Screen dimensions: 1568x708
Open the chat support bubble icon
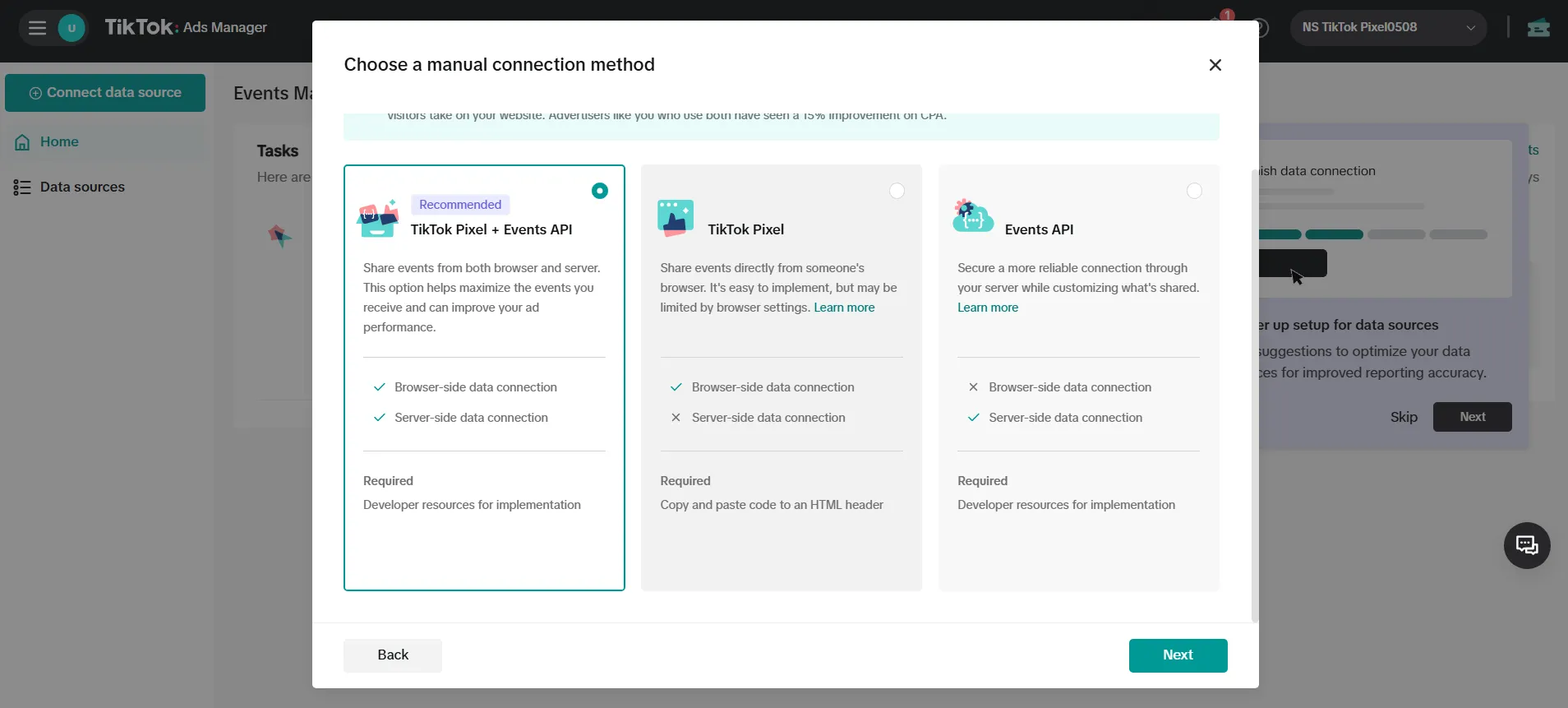[1527, 545]
